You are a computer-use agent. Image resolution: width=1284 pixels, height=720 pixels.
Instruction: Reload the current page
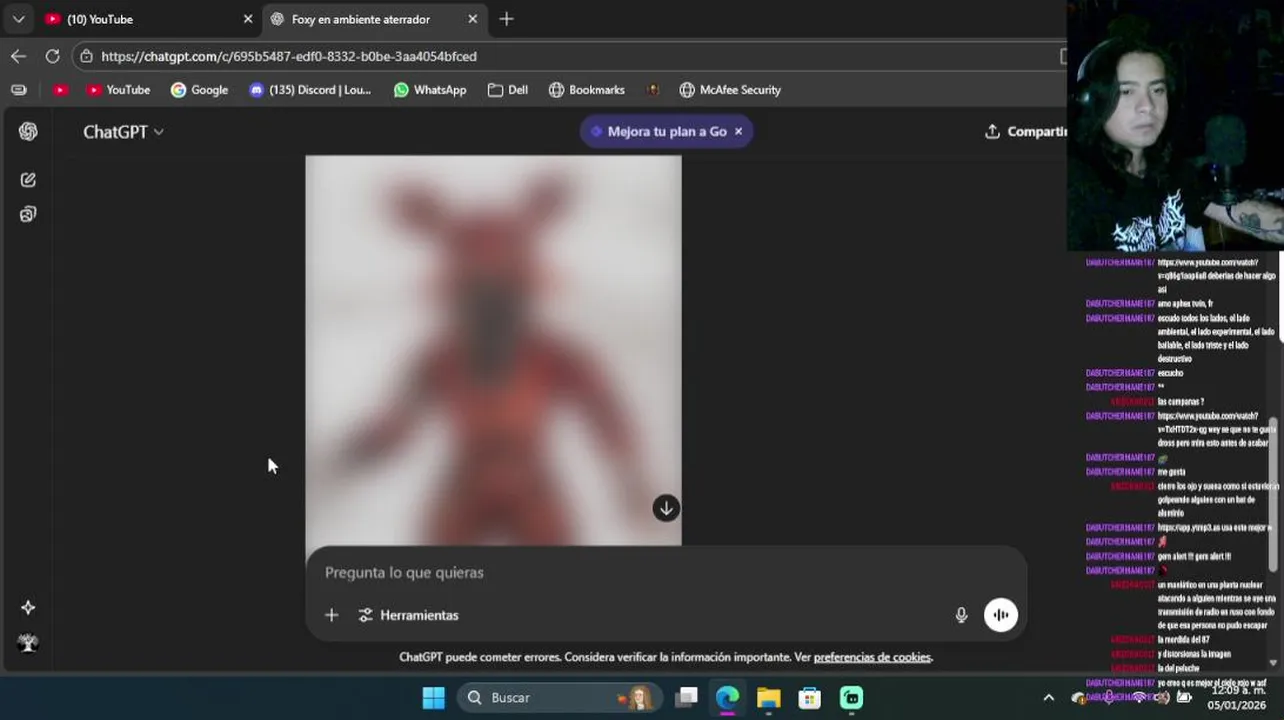coord(52,56)
